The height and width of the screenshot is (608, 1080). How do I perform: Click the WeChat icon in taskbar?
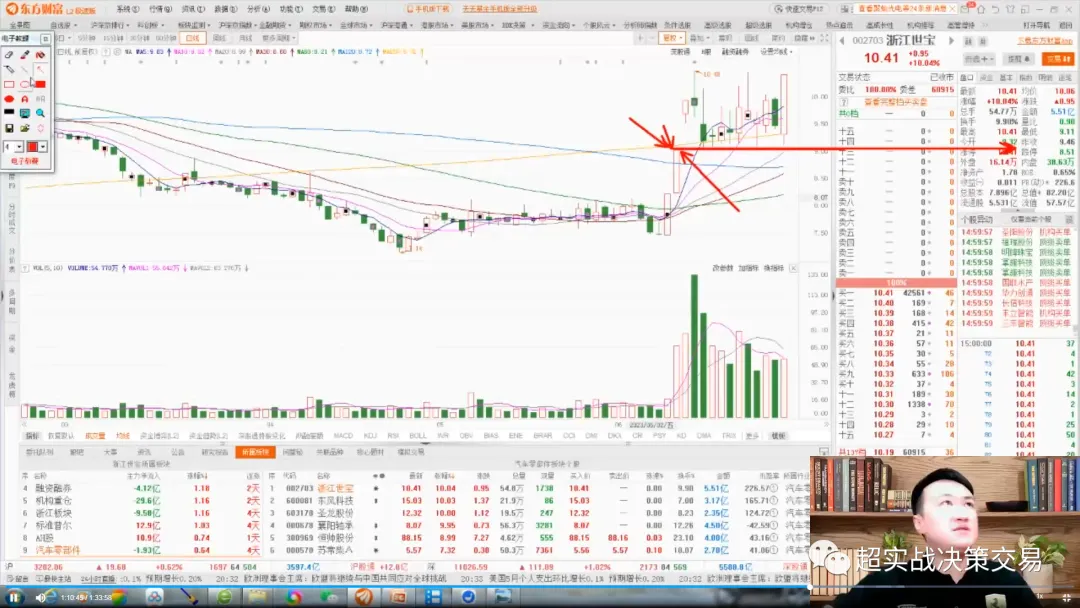[328, 597]
